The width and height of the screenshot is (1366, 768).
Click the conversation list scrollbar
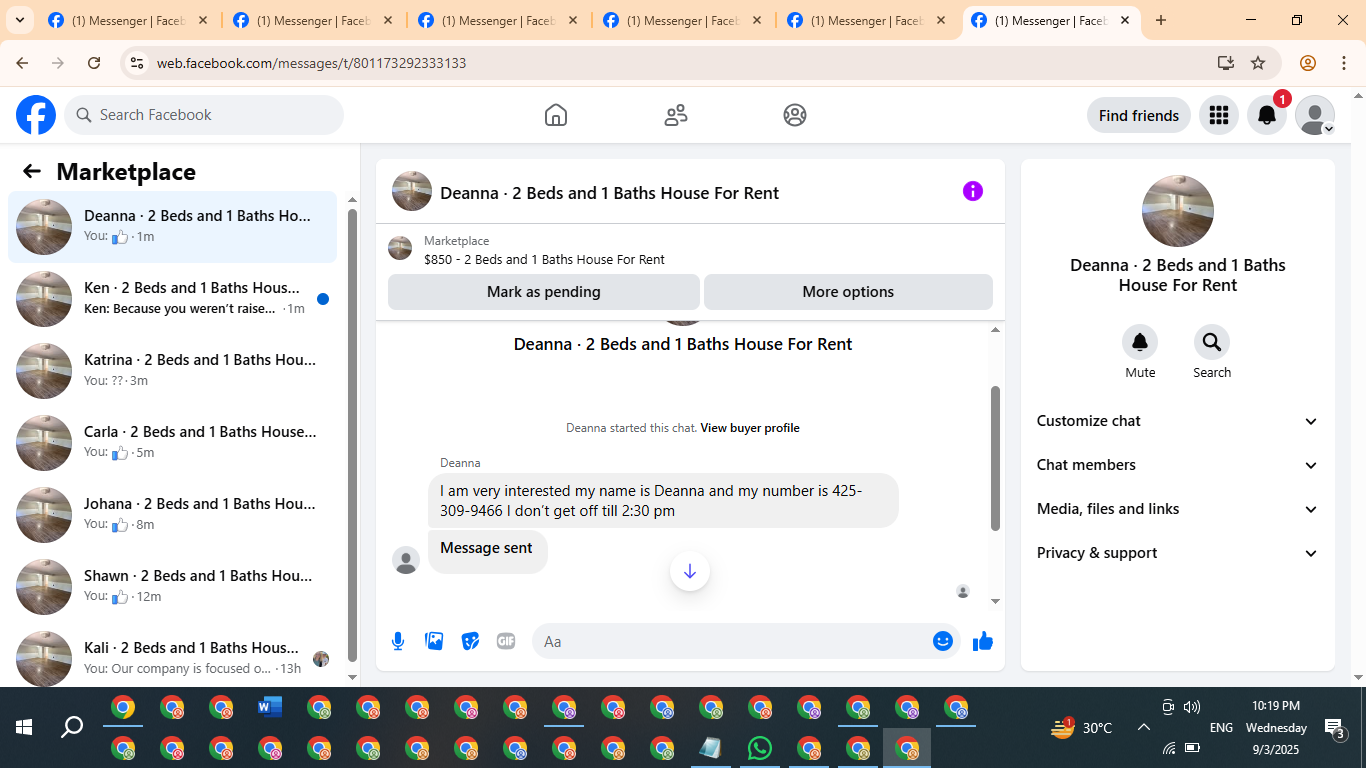352,435
